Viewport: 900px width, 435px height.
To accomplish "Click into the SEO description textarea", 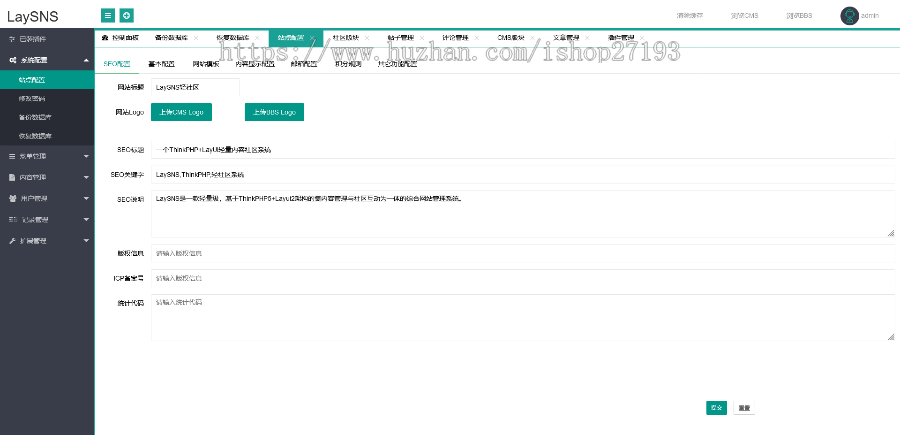I will (x=523, y=214).
